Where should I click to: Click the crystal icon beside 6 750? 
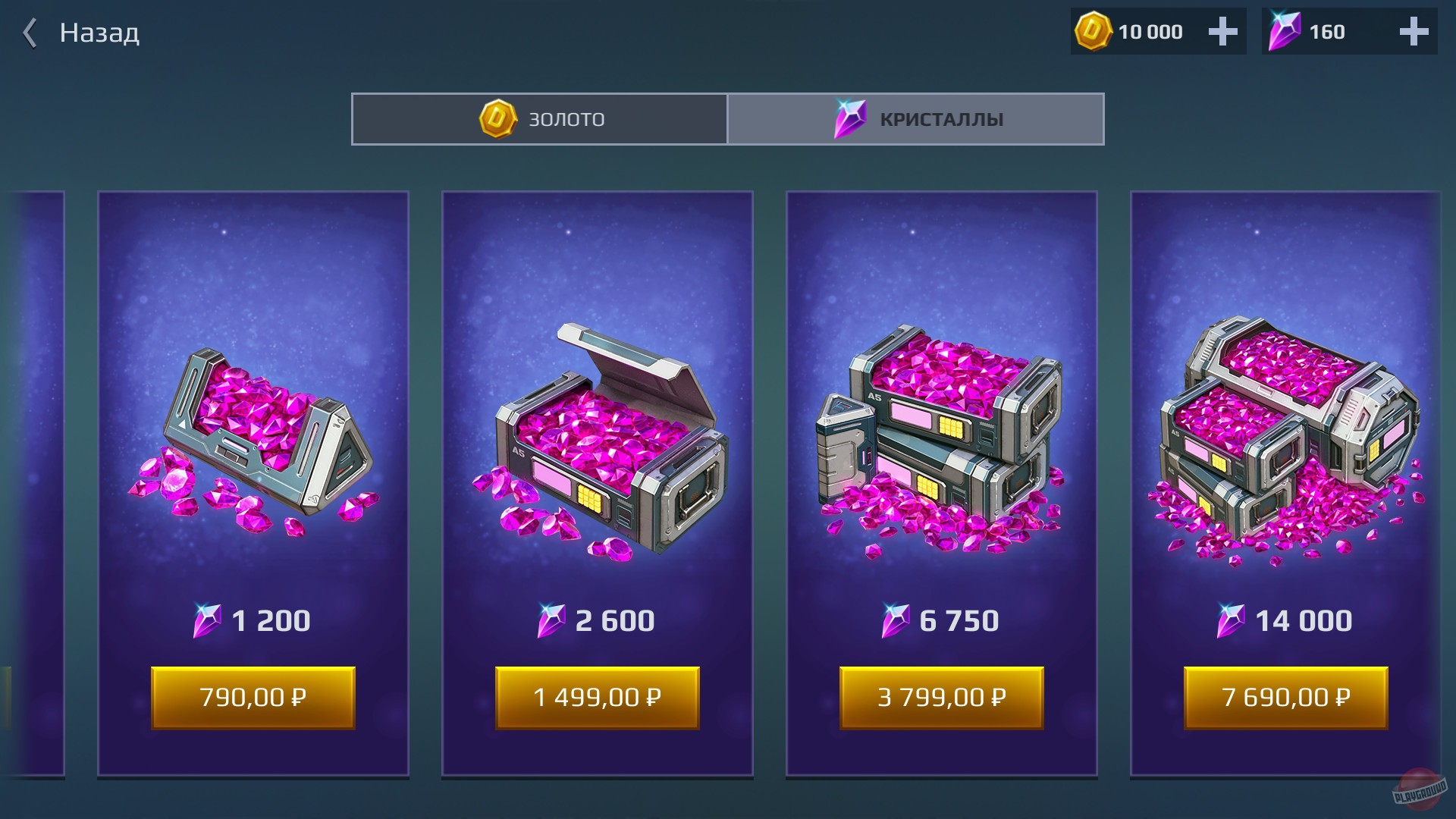tap(896, 620)
